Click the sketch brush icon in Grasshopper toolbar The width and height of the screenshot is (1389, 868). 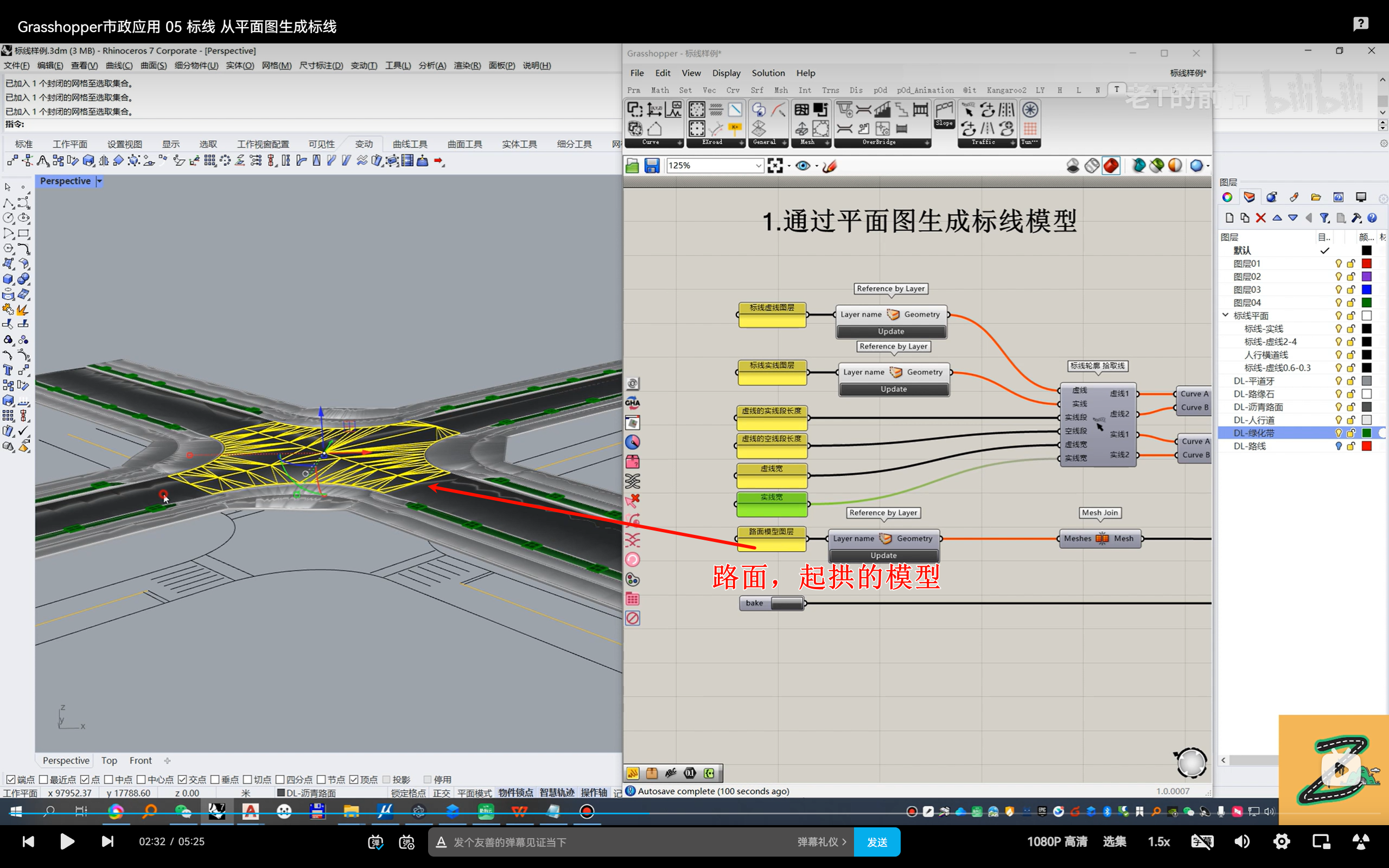point(830,166)
